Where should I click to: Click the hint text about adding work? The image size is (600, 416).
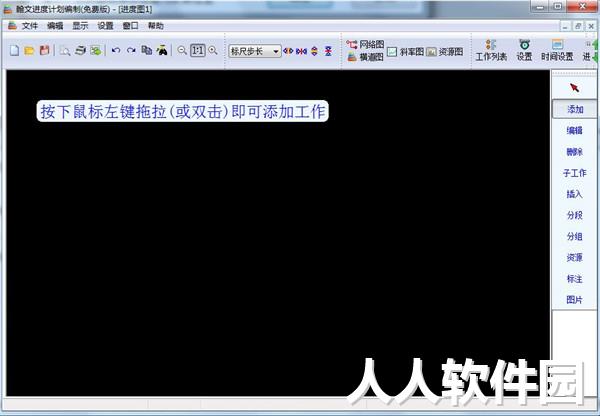click(183, 112)
